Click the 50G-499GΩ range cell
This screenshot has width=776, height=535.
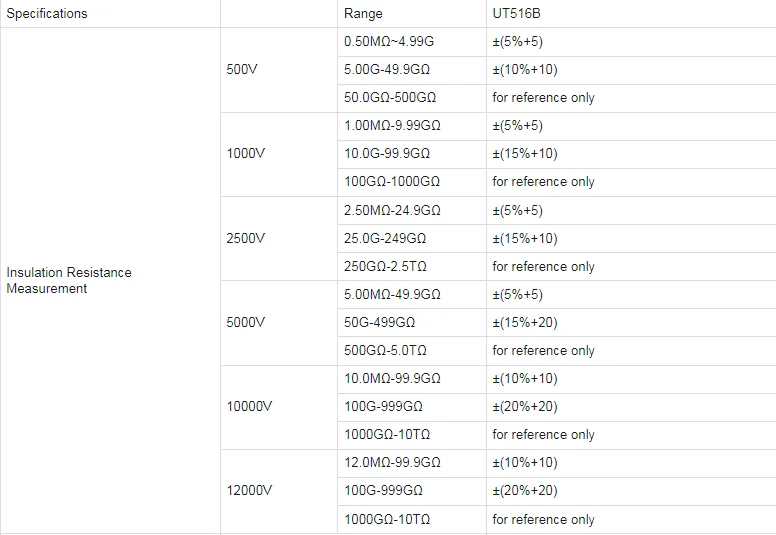click(x=379, y=323)
